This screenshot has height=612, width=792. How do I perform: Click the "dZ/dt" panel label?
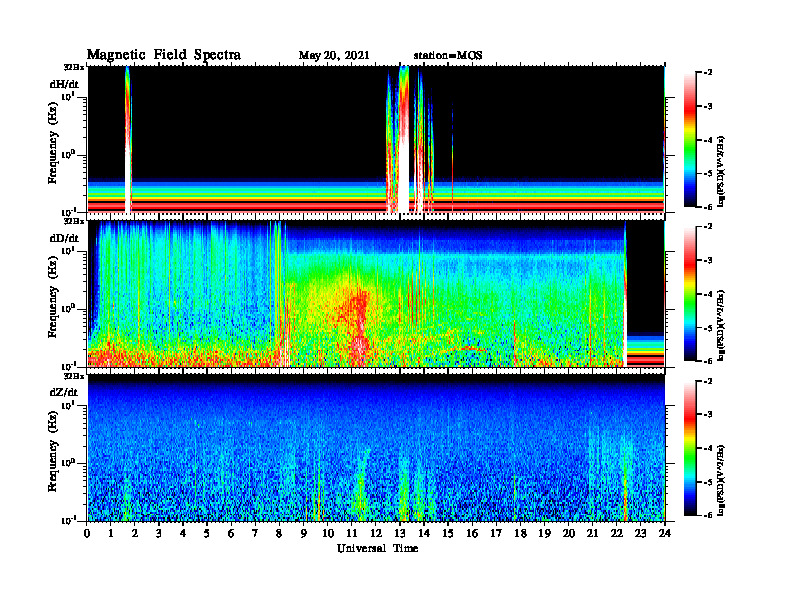coord(64,392)
